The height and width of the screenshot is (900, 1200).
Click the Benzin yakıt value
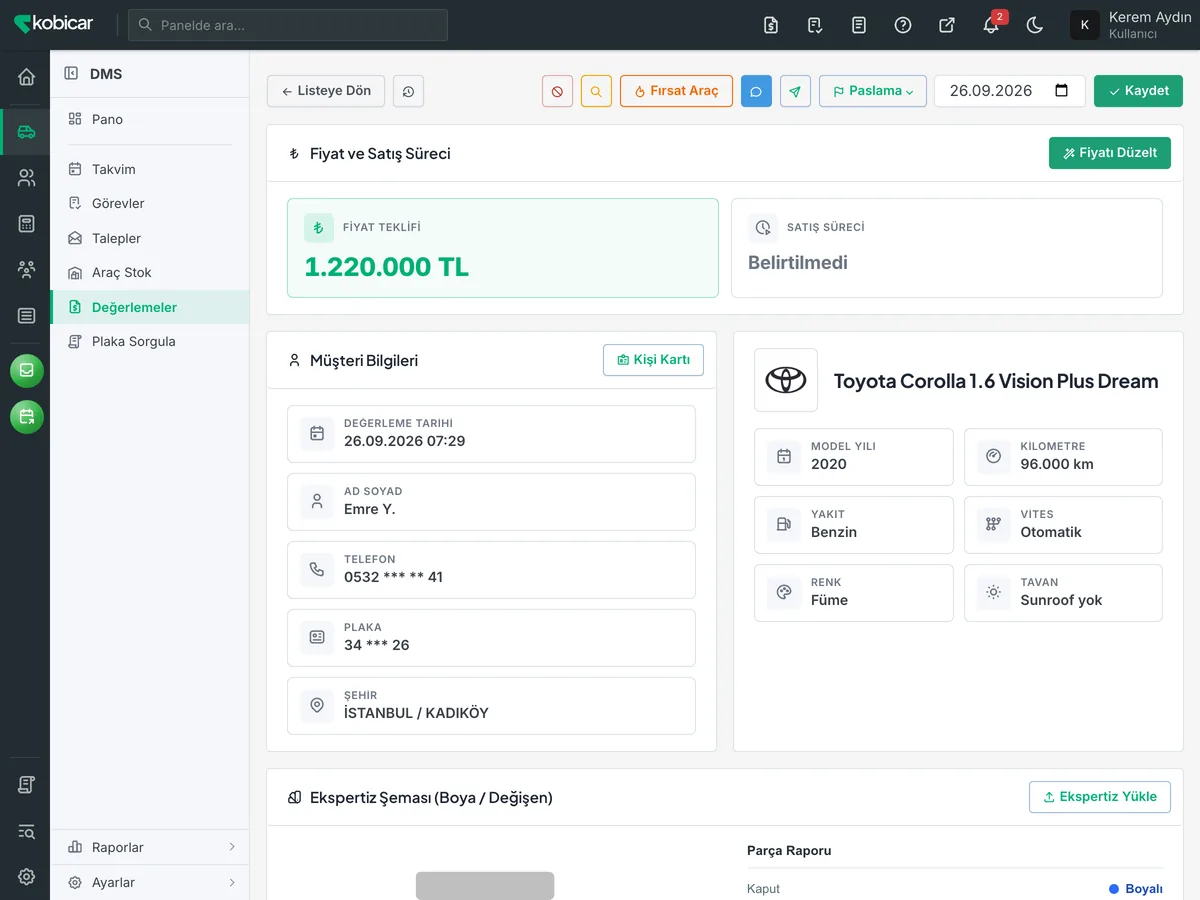point(834,532)
